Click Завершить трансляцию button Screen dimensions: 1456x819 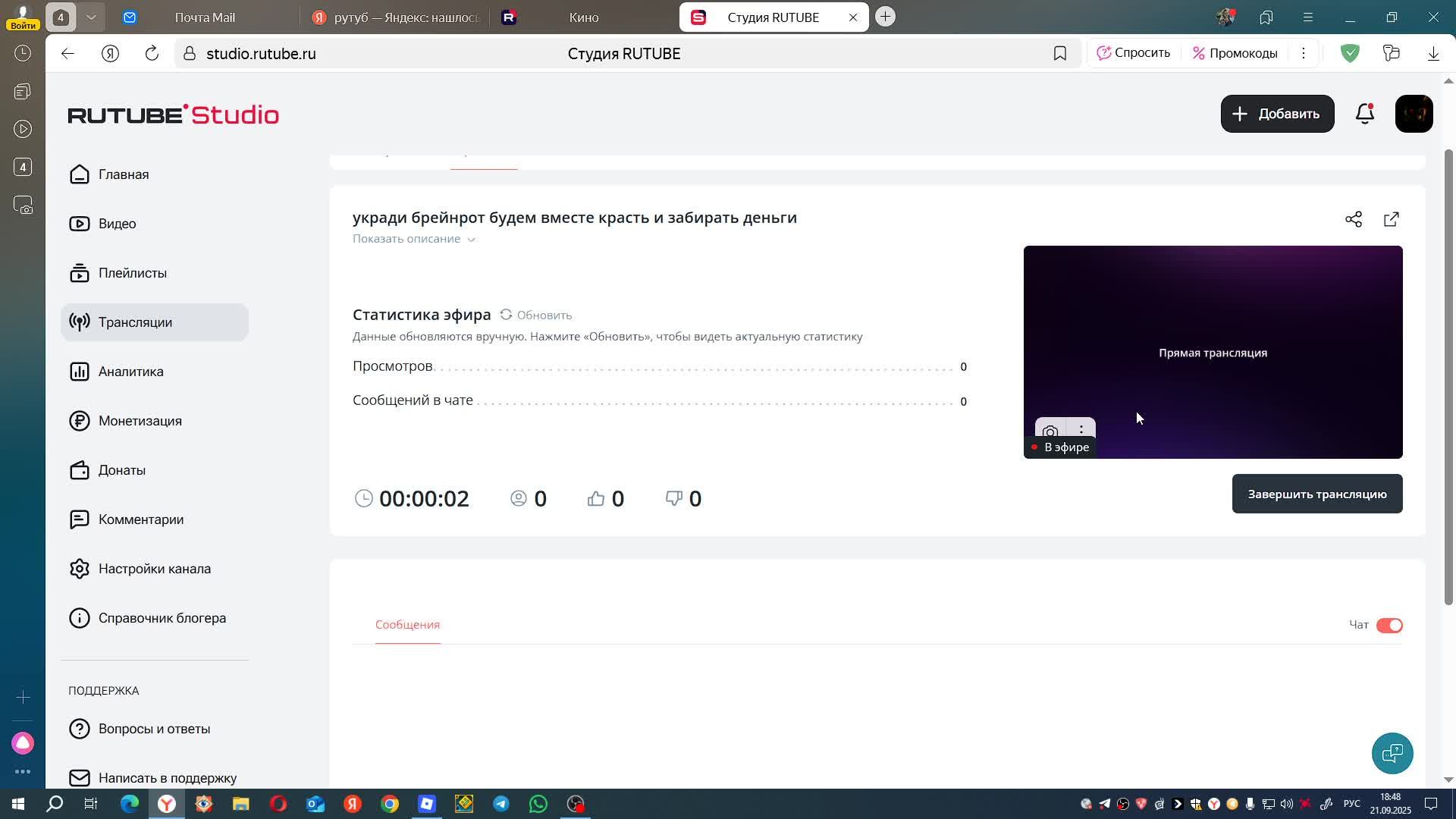pyautogui.click(x=1316, y=494)
